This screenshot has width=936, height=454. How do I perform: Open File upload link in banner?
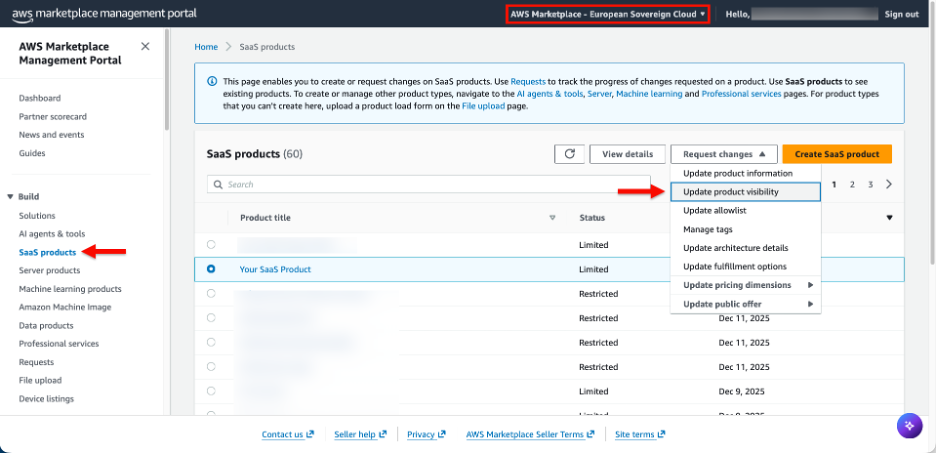(x=484, y=106)
